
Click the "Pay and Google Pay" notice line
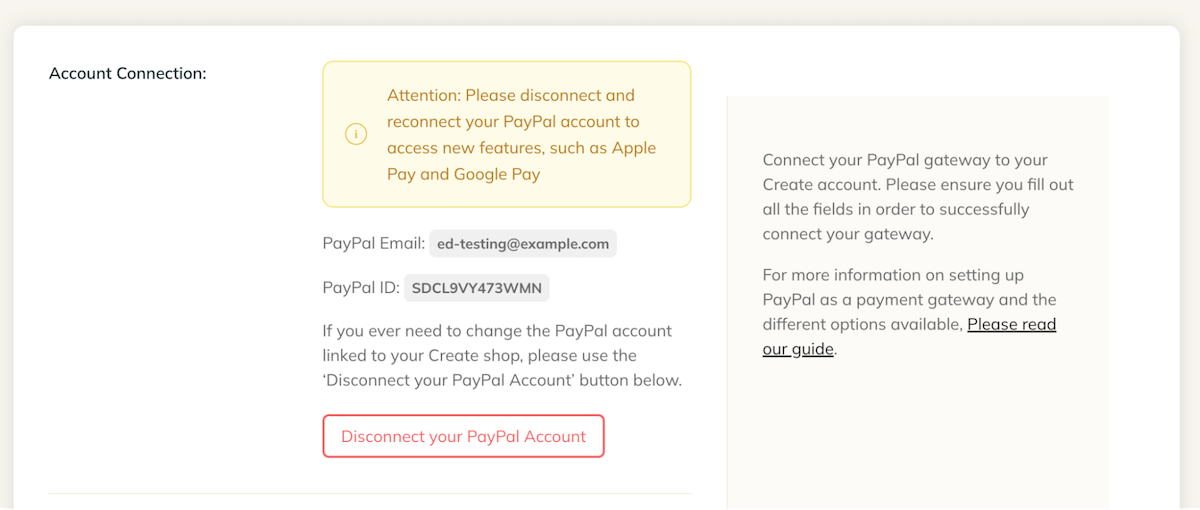[x=463, y=174]
